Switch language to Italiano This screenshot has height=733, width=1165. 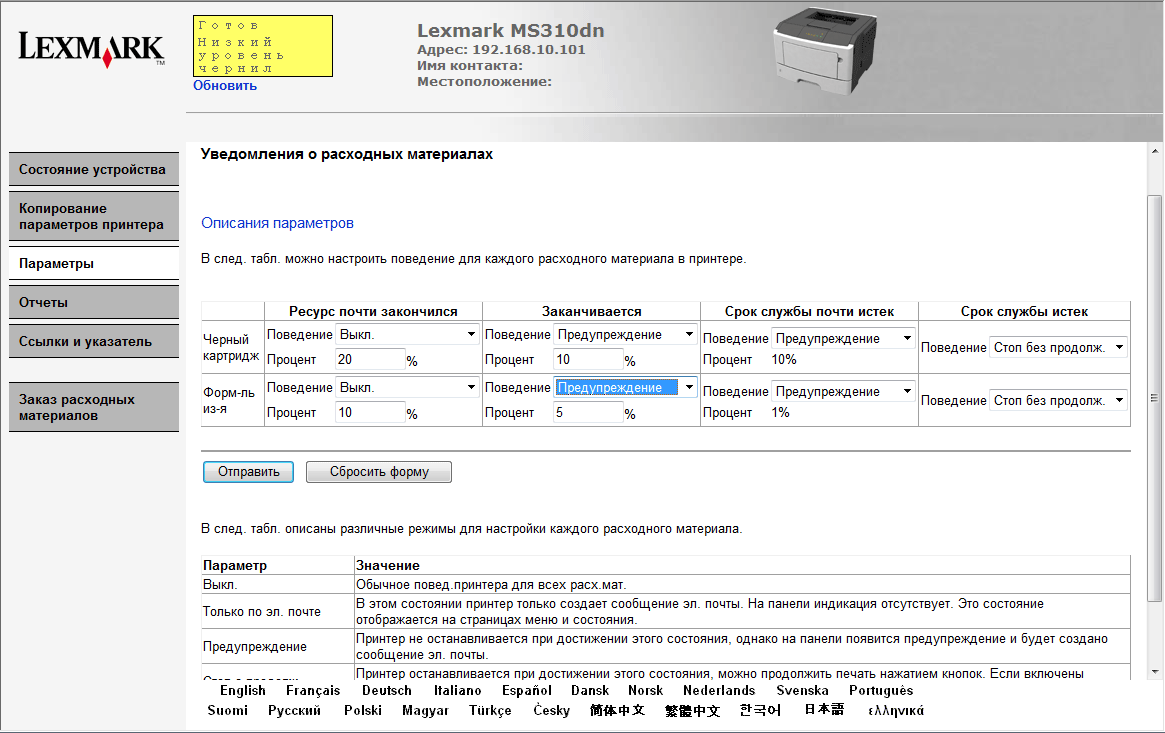click(458, 691)
